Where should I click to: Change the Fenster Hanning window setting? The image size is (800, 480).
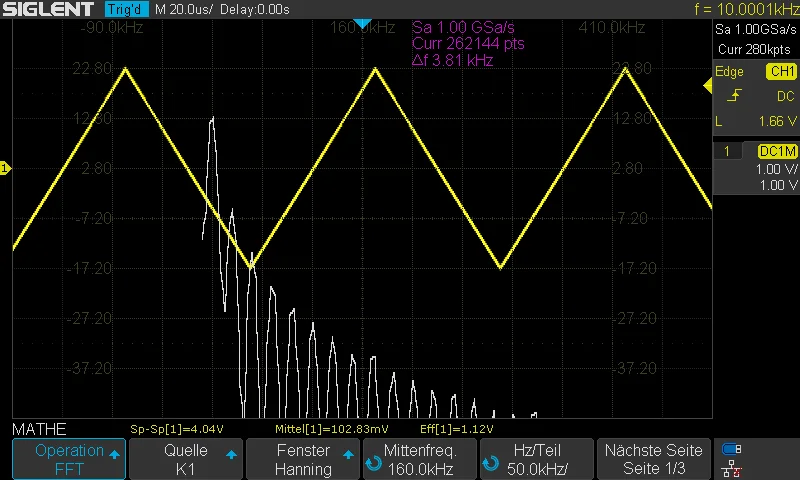point(303,459)
